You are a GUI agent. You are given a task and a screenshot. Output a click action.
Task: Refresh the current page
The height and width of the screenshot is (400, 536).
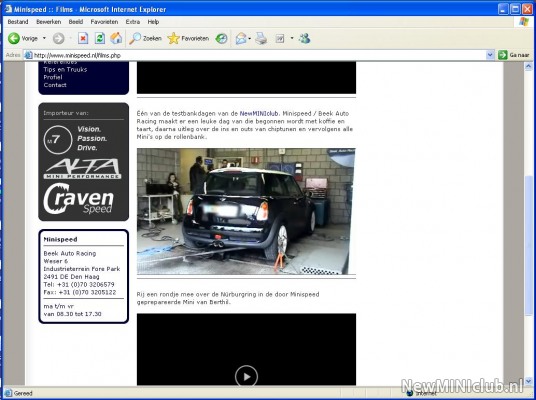tap(99, 38)
